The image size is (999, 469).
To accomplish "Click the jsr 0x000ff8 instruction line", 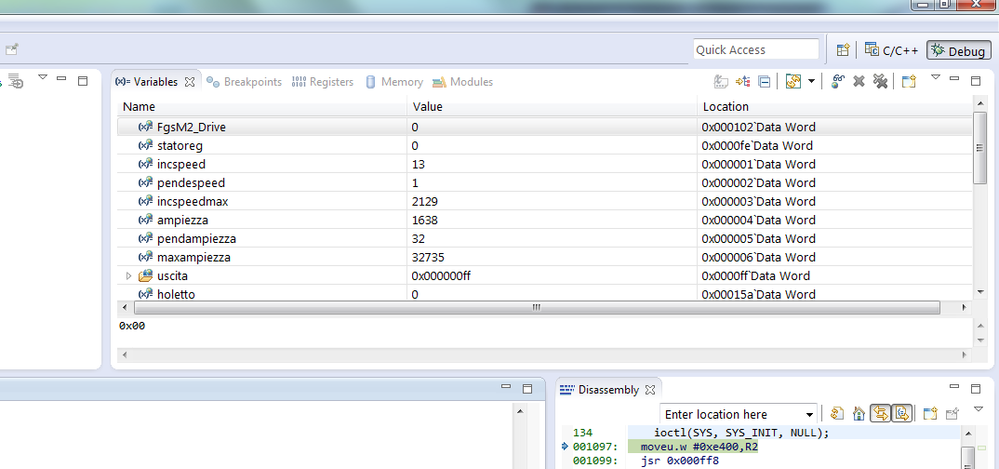I will click(x=680, y=461).
